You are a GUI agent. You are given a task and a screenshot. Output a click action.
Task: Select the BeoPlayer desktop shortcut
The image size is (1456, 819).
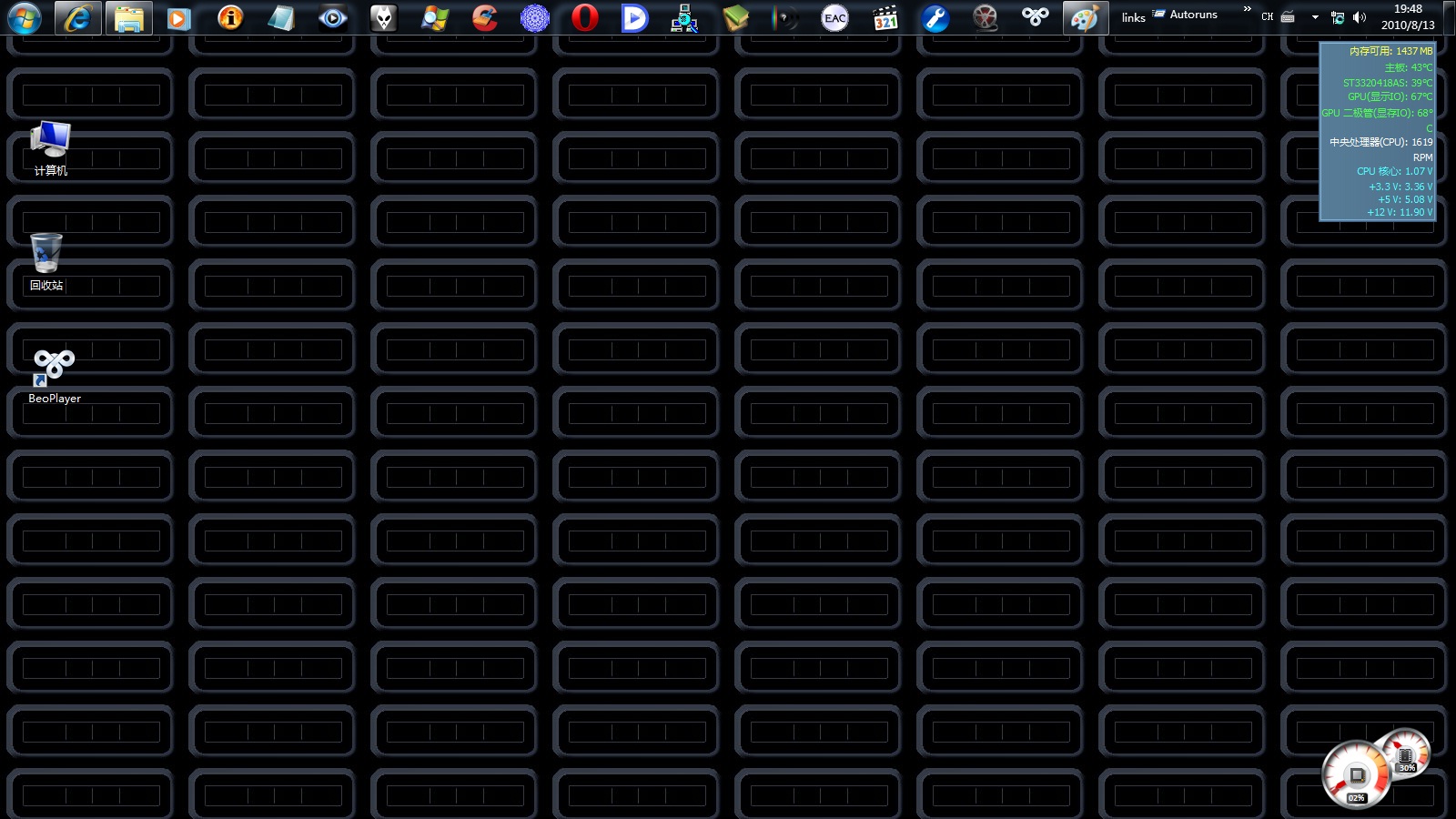click(55, 377)
